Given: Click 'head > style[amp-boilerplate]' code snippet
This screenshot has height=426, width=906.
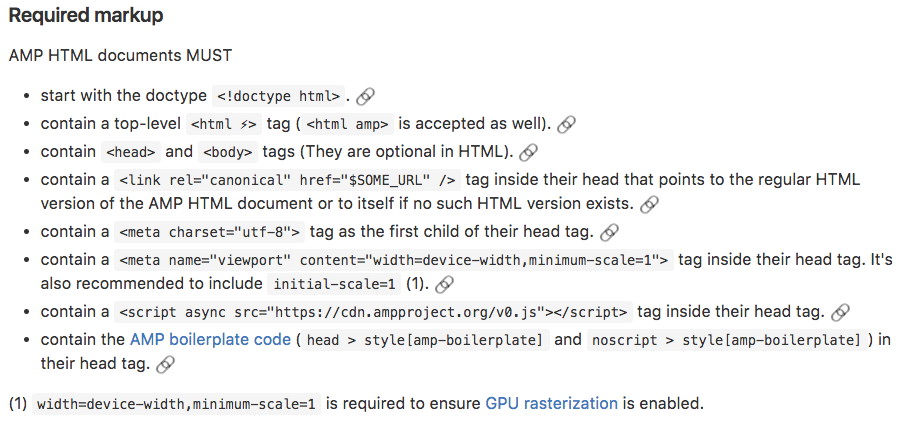Looking at the screenshot, I should coord(425,340).
